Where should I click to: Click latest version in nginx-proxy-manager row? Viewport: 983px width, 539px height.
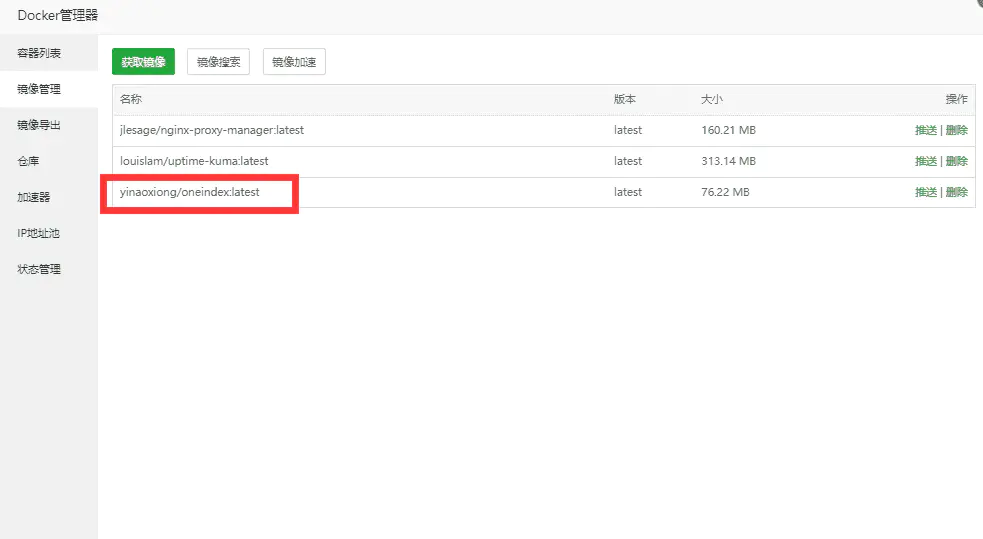(628, 130)
